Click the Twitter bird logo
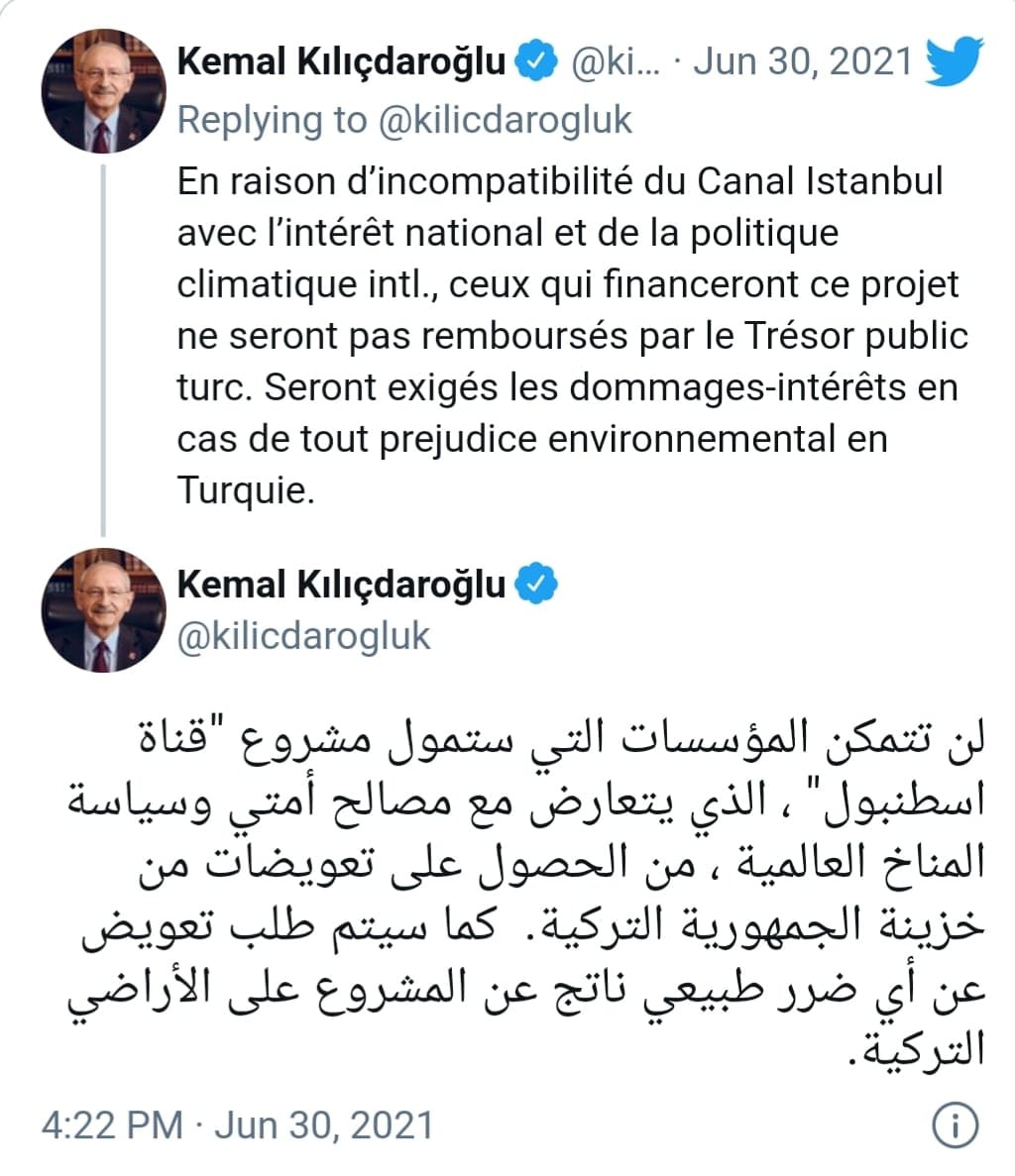This screenshot has width=1015, height=1176. tap(955, 62)
